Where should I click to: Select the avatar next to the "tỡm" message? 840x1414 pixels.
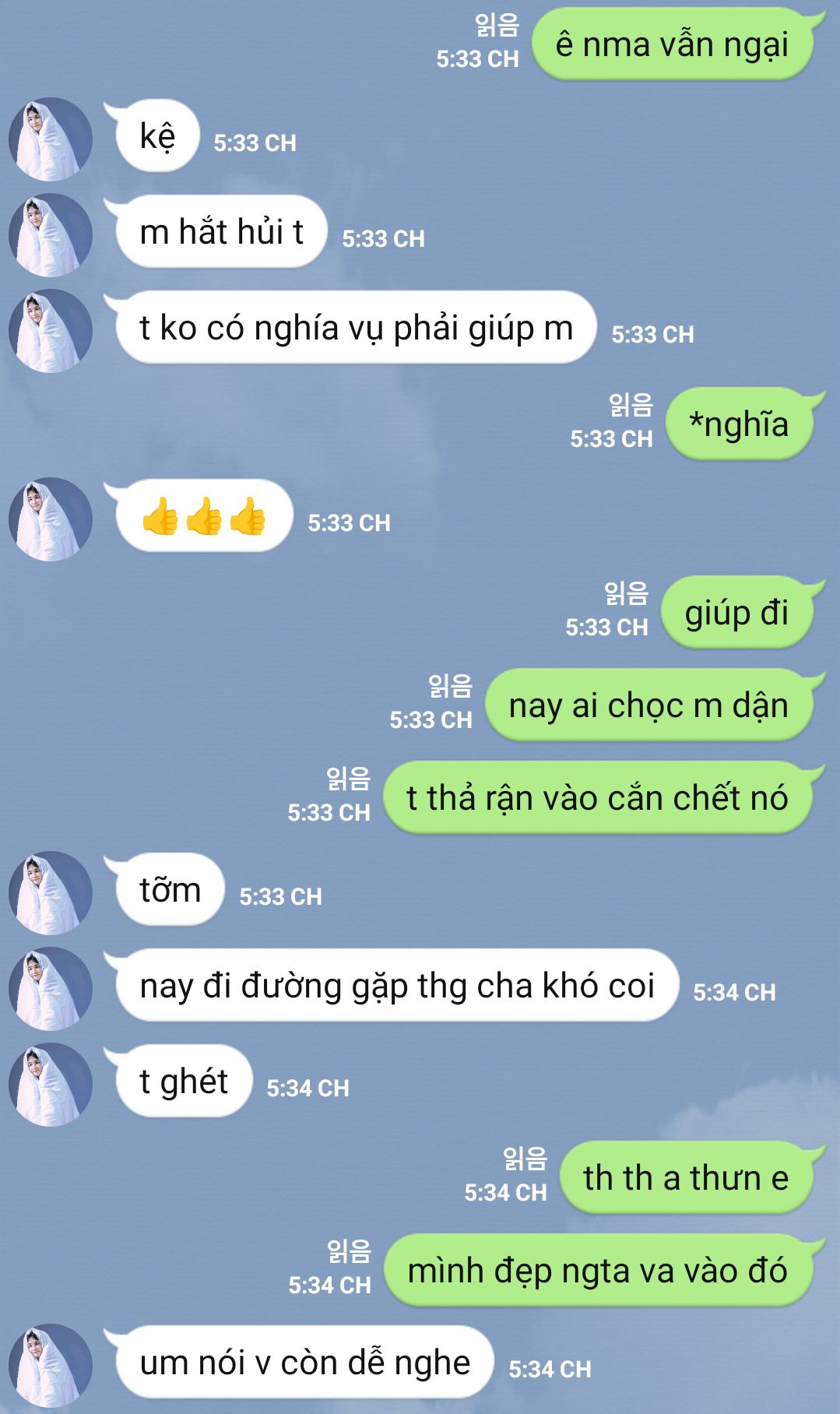pos(51,893)
